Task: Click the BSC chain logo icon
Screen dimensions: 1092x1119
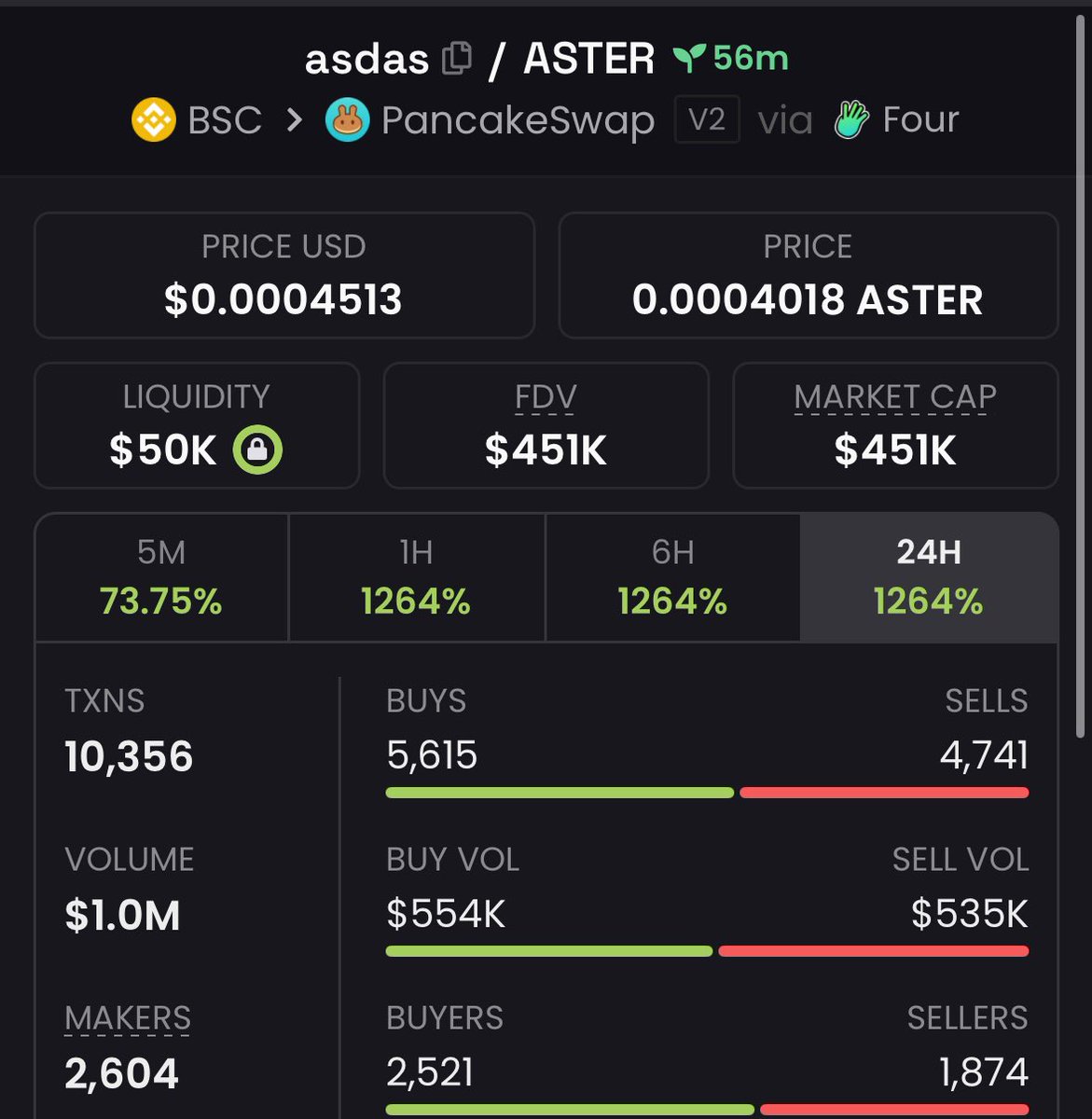Action: pos(154,120)
